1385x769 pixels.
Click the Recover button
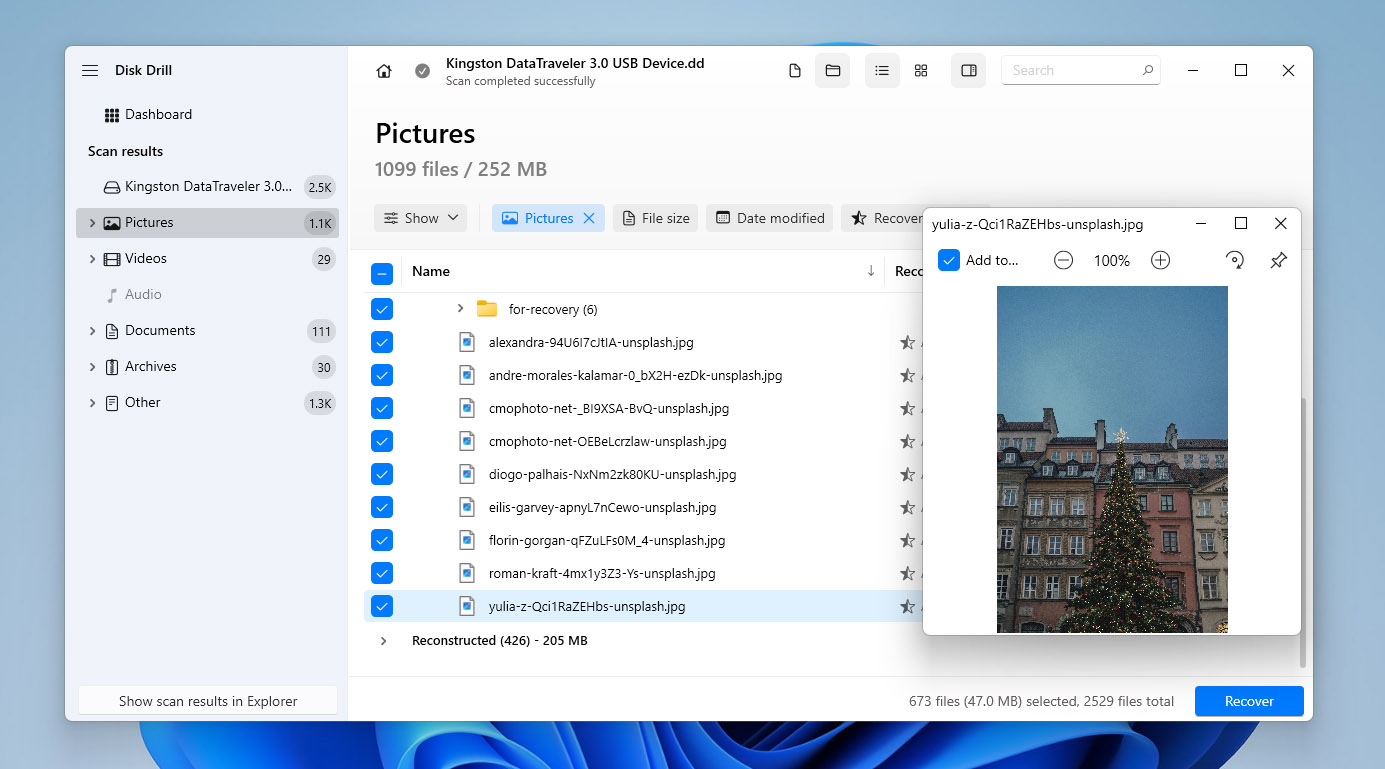[x=1248, y=701]
